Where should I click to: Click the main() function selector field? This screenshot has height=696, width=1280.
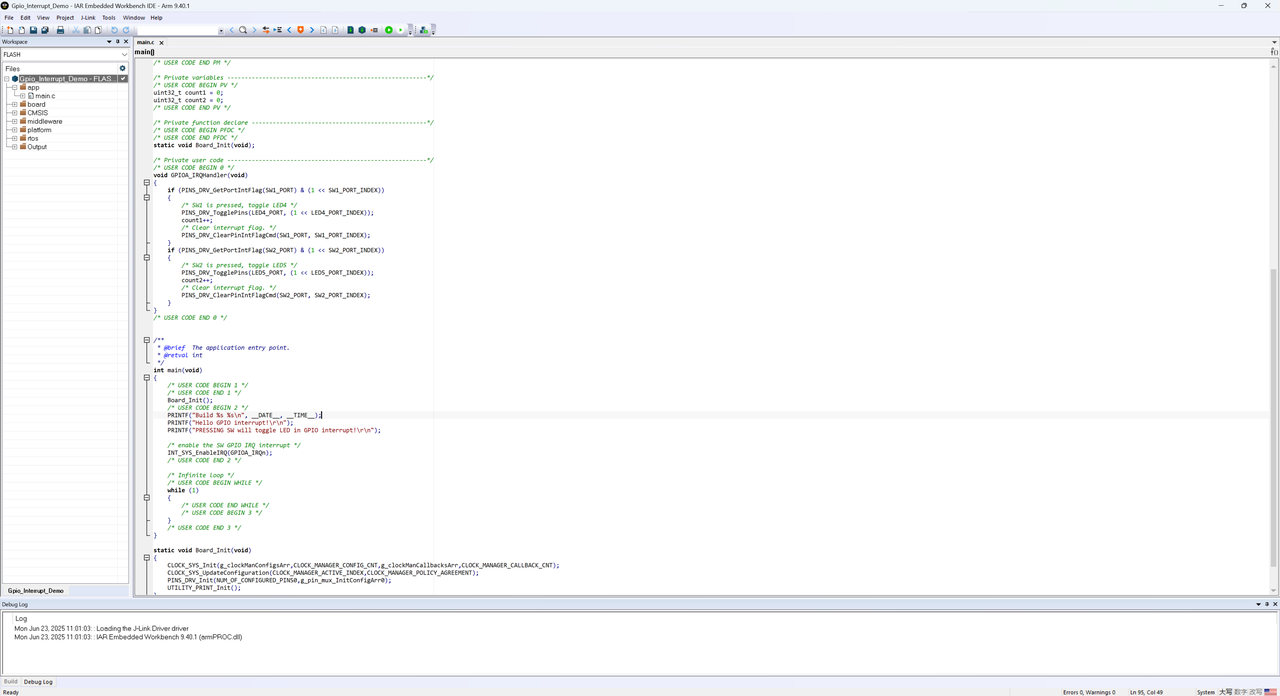click(x=145, y=52)
